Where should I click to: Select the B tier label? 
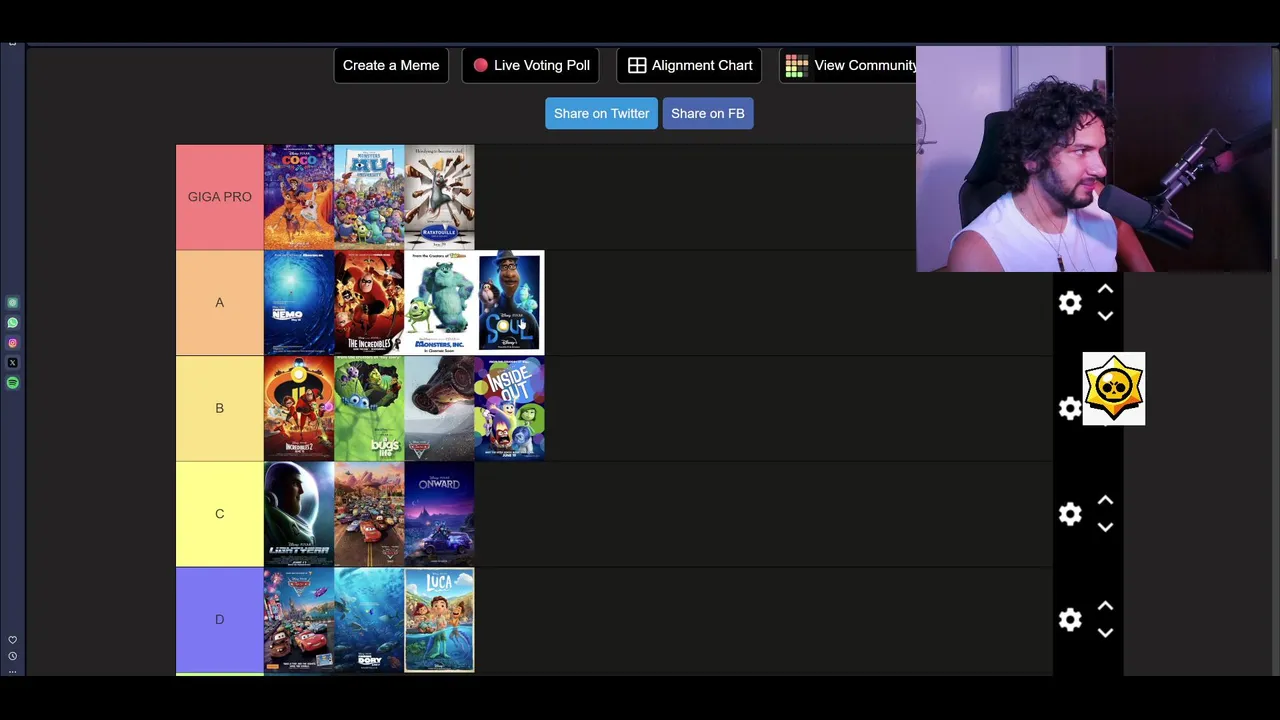[220, 408]
